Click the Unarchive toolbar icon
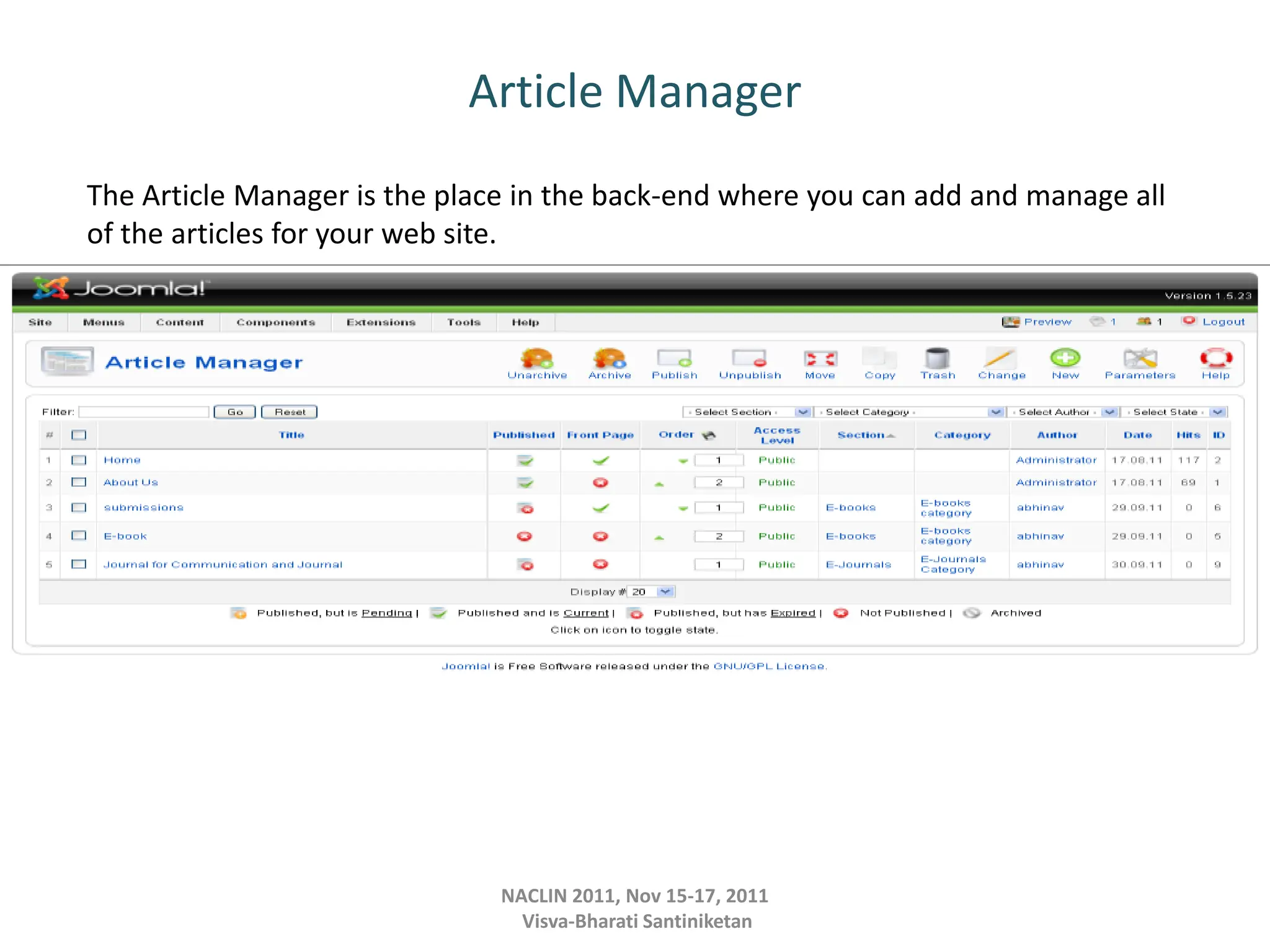 [537, 364]
